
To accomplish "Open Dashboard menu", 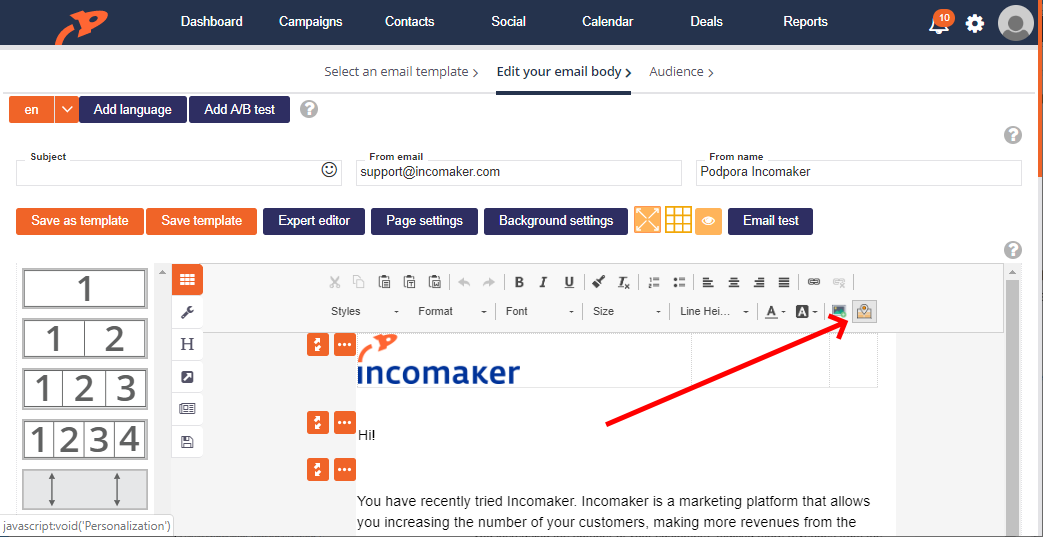I will click(x=212, y=22).
